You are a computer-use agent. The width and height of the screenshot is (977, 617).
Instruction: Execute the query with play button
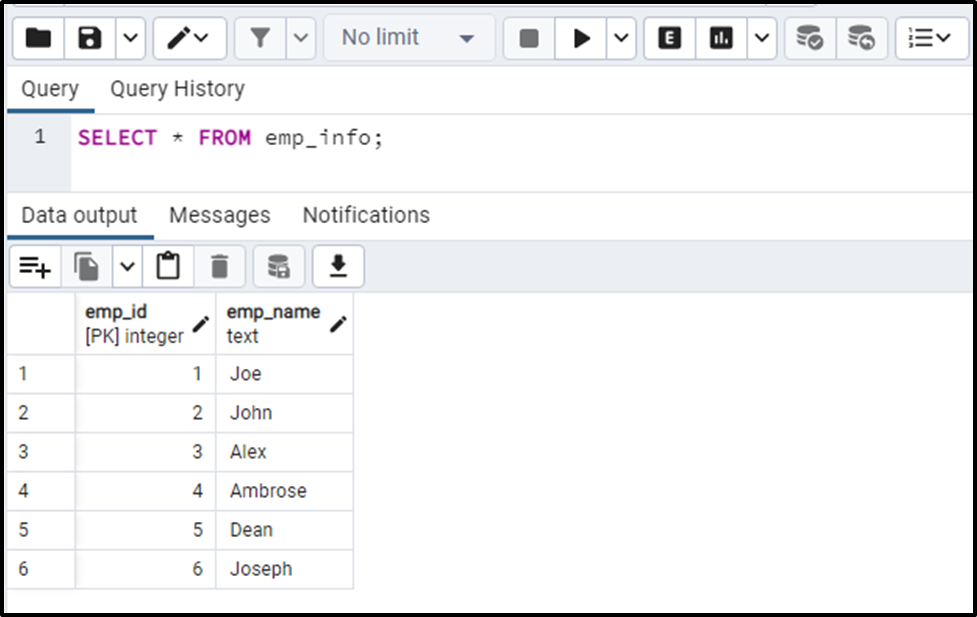click(581, 38)
